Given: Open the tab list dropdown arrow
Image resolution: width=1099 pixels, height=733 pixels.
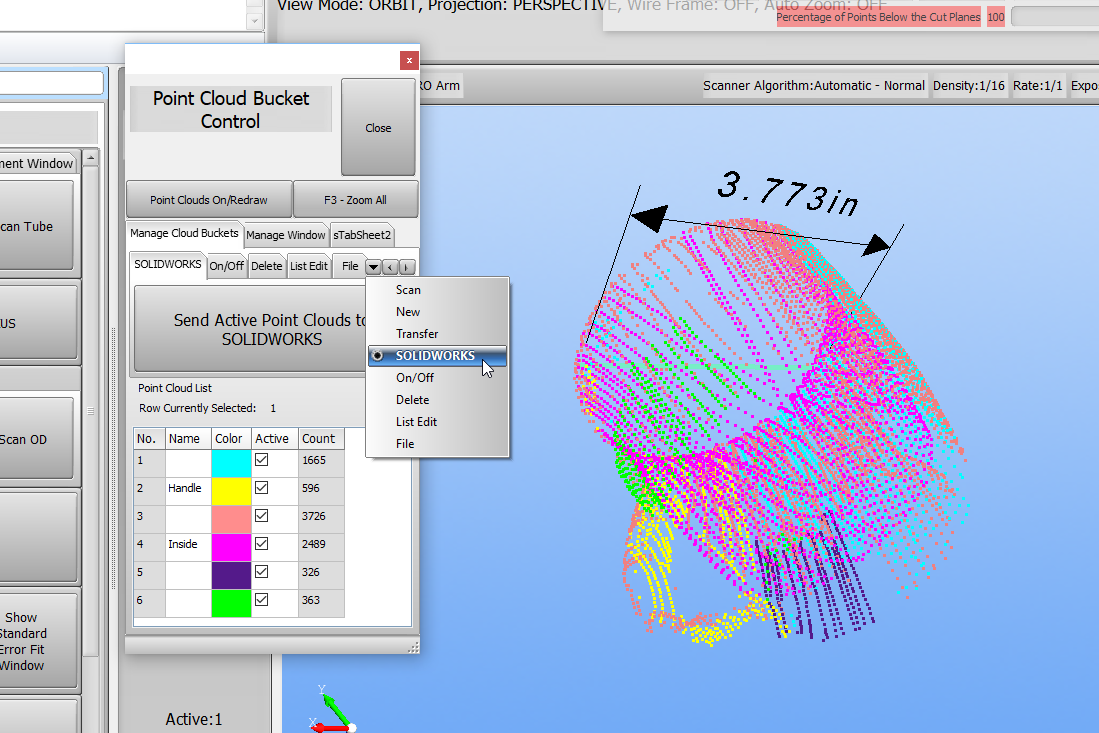Looking at the screenshot, I should (x=373, y=267).
